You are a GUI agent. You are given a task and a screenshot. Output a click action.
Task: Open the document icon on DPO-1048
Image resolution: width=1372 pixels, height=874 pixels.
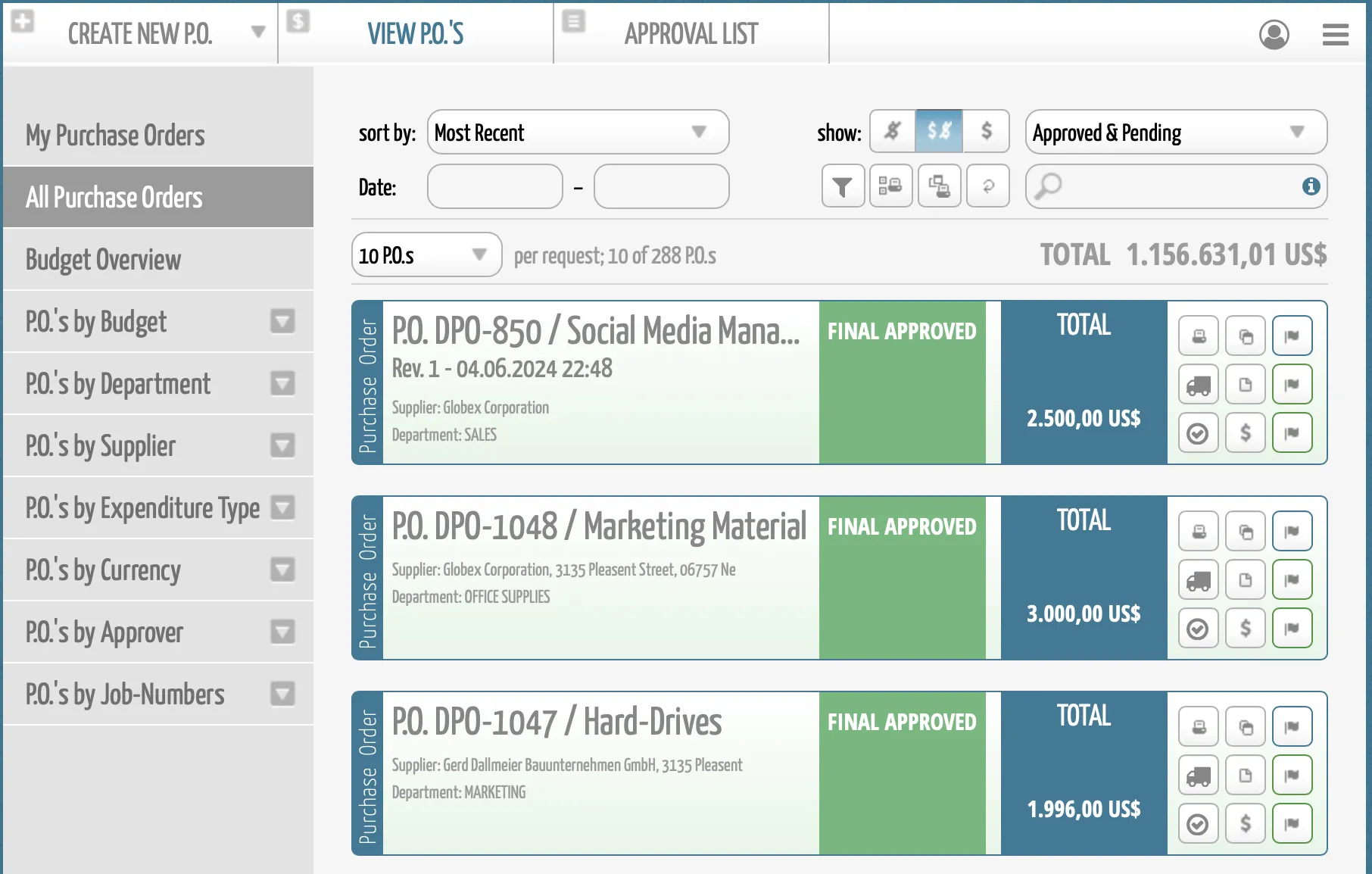tap(1245, 579)
